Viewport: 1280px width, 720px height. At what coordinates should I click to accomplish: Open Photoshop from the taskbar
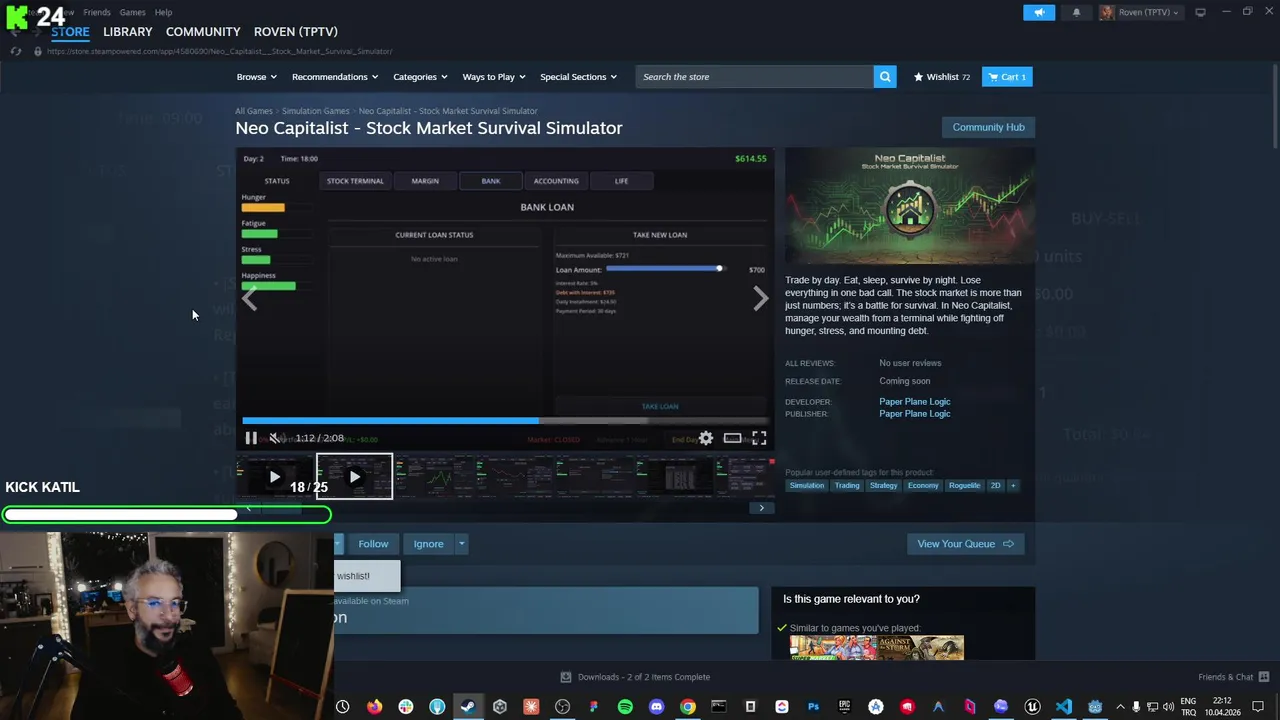(x=813, y=707)
